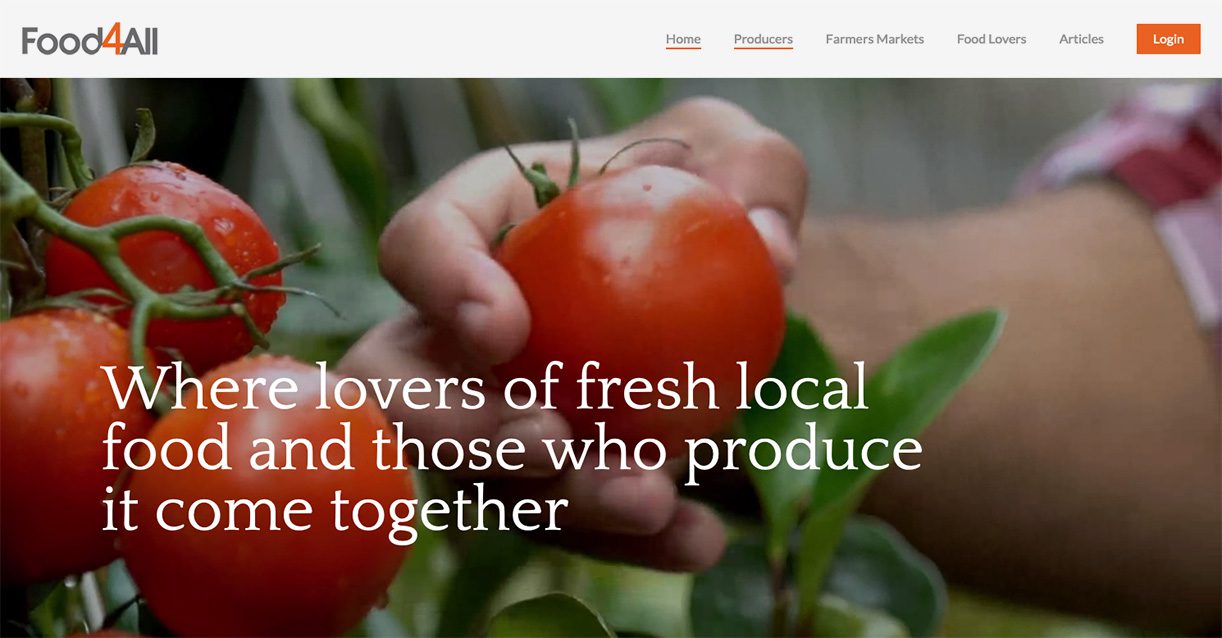
Task: Click empty header space between logo and Home
Action: pos(410,39)
